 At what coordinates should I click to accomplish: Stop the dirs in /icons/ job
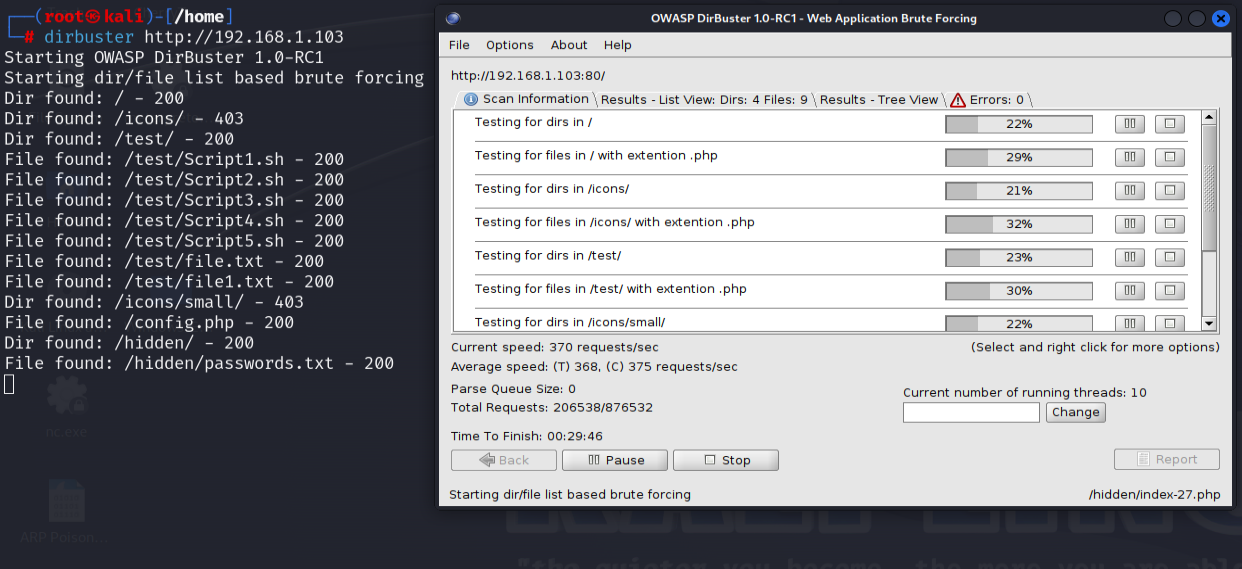1170,190
